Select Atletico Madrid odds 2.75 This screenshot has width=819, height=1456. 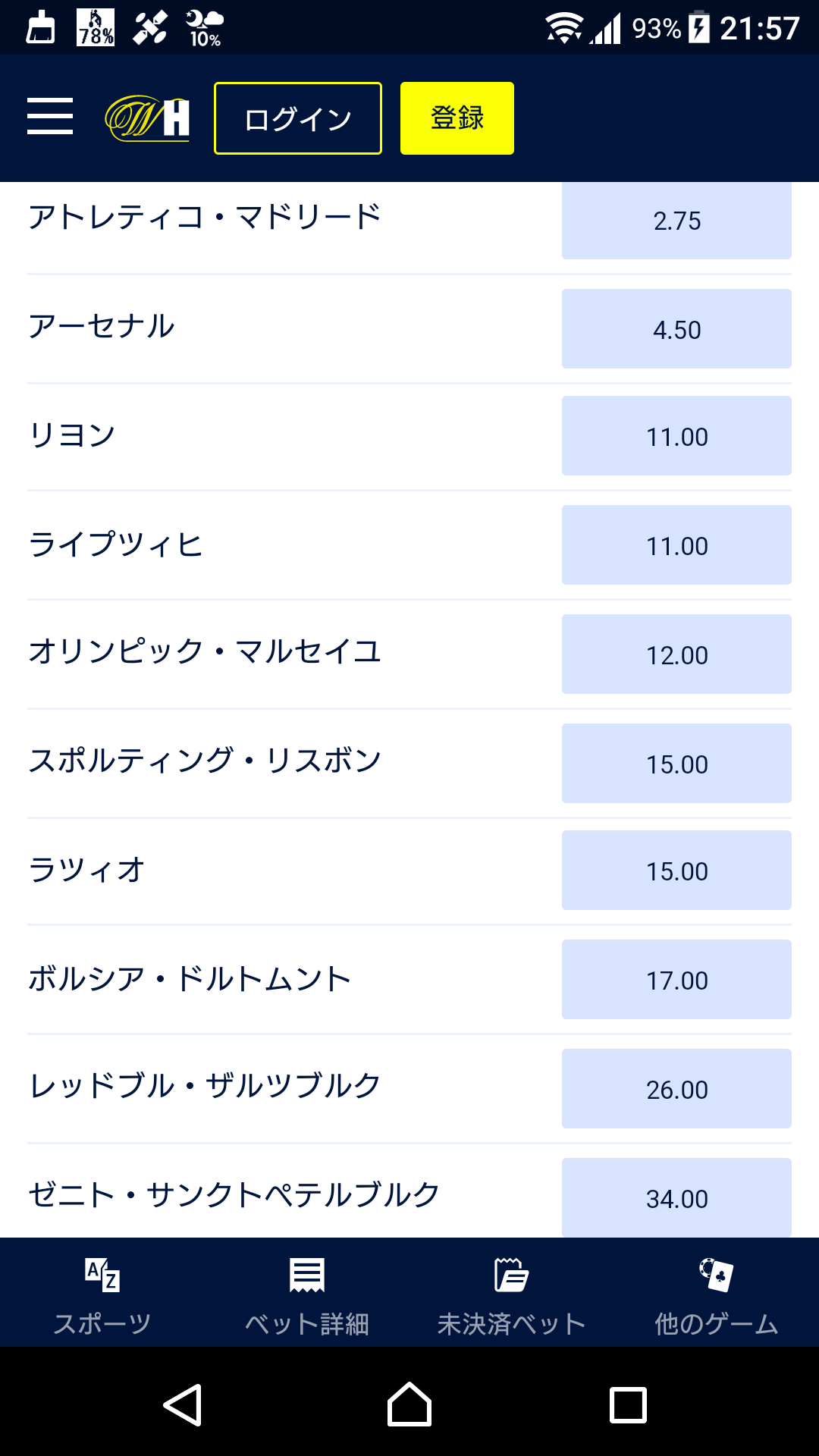click(676, 221)
